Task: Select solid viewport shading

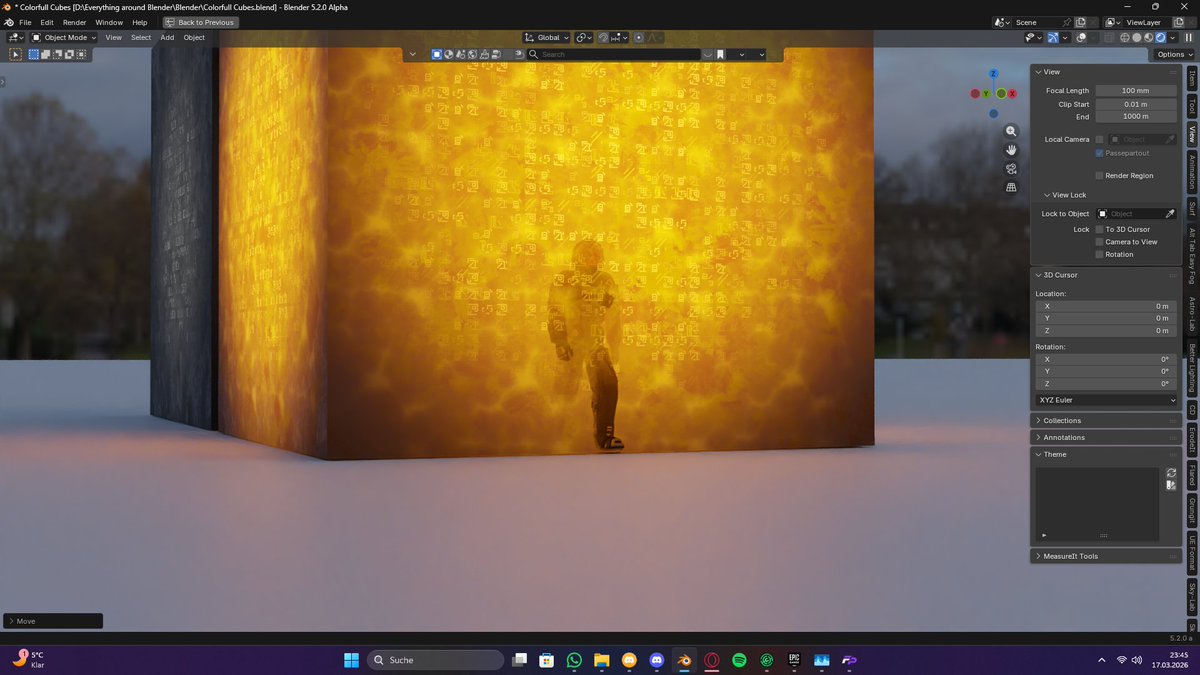Action: click(1137, 37)
